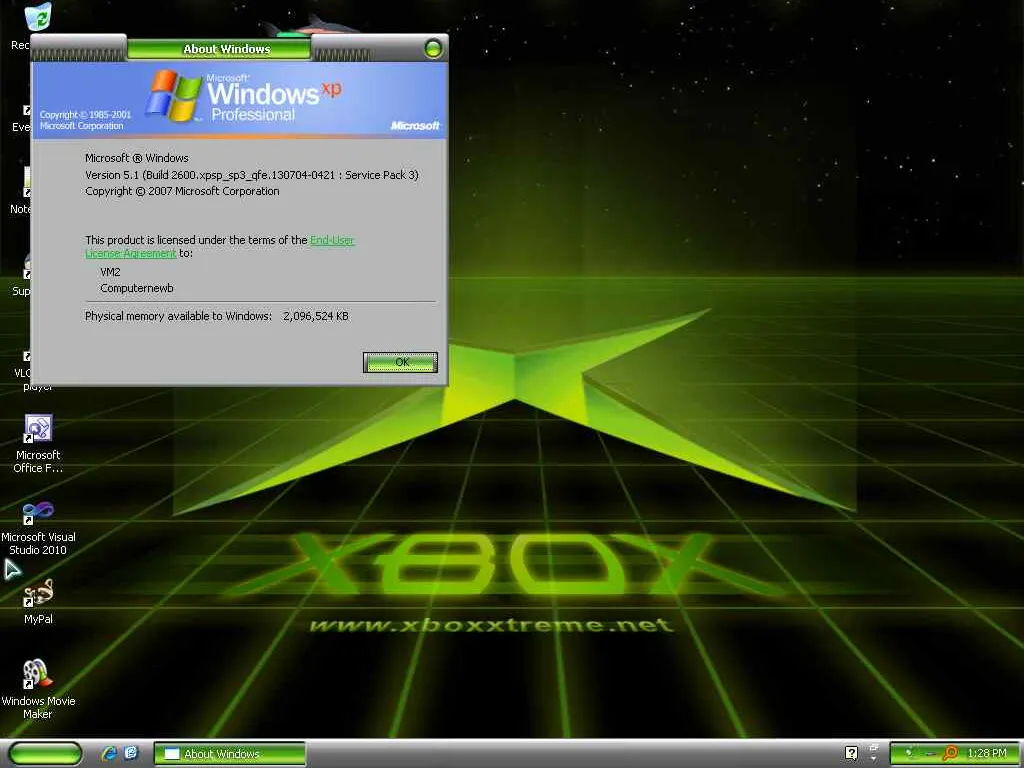The width and height of the screenshot is (1024, 768).
Task: Click the orange magnifier tray icon
Action: (x=950, y=754)
